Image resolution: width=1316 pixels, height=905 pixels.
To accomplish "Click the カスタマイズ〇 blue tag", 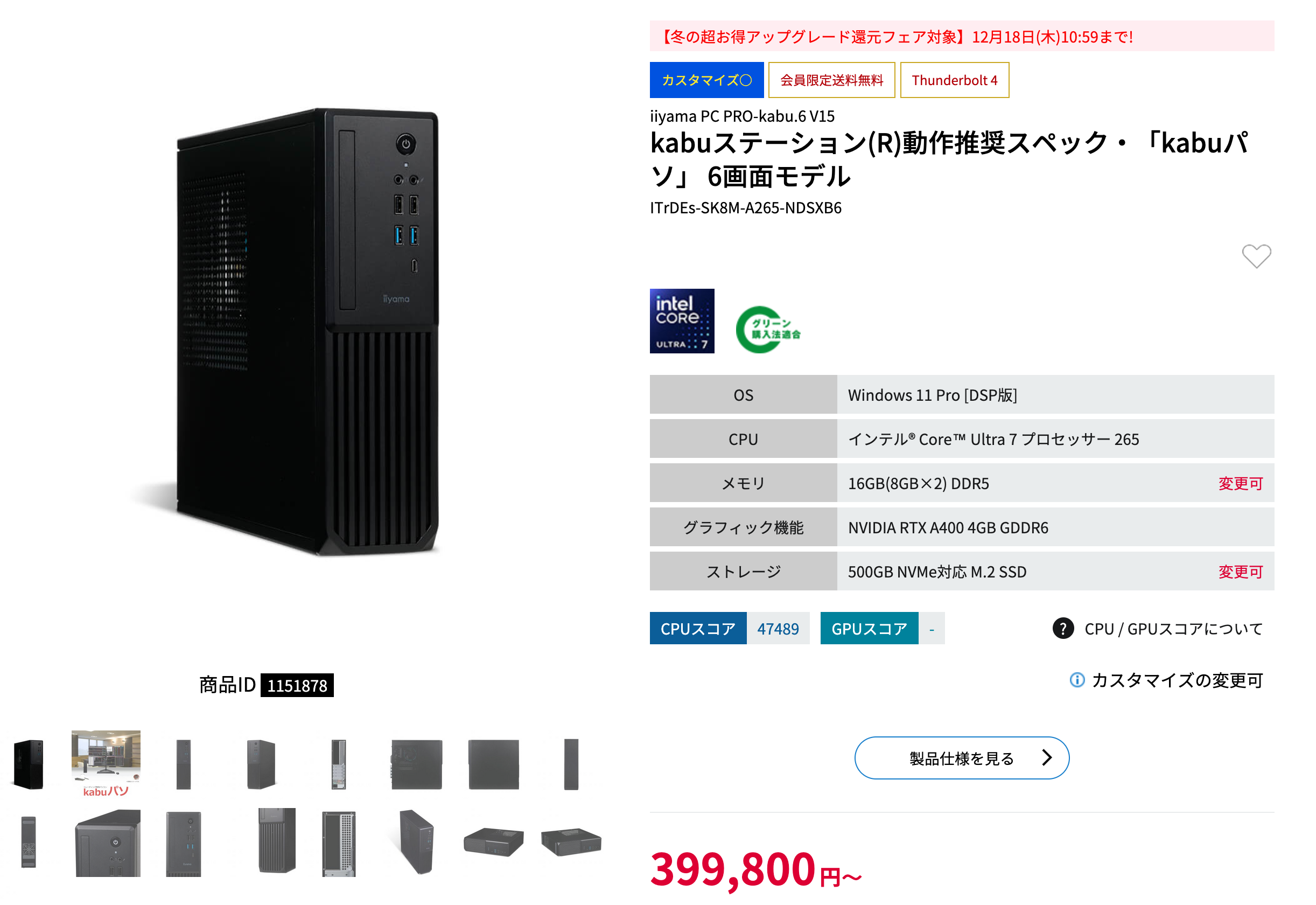I will pos(707,80).
